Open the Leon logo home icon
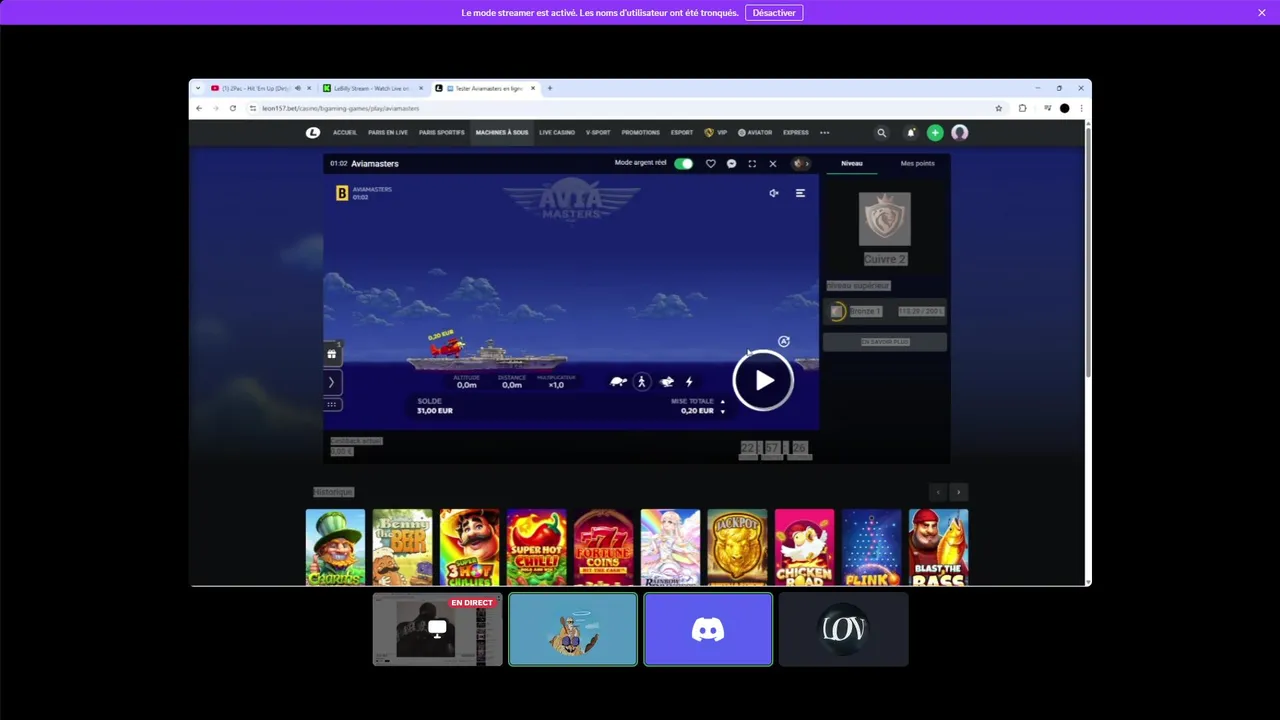 point(313,132)
